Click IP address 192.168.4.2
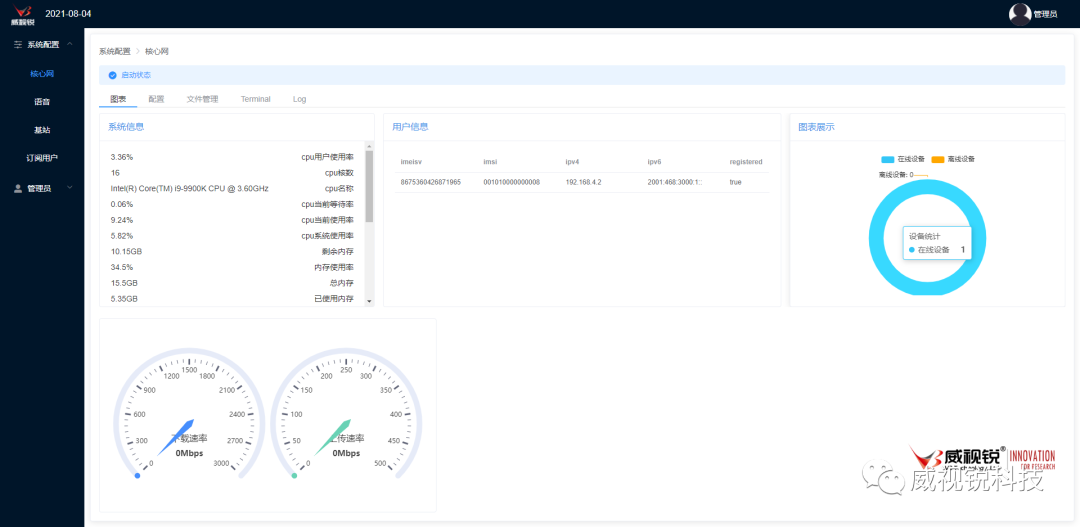This screenshot has height=527, width=1080. (x=583, y=183)
